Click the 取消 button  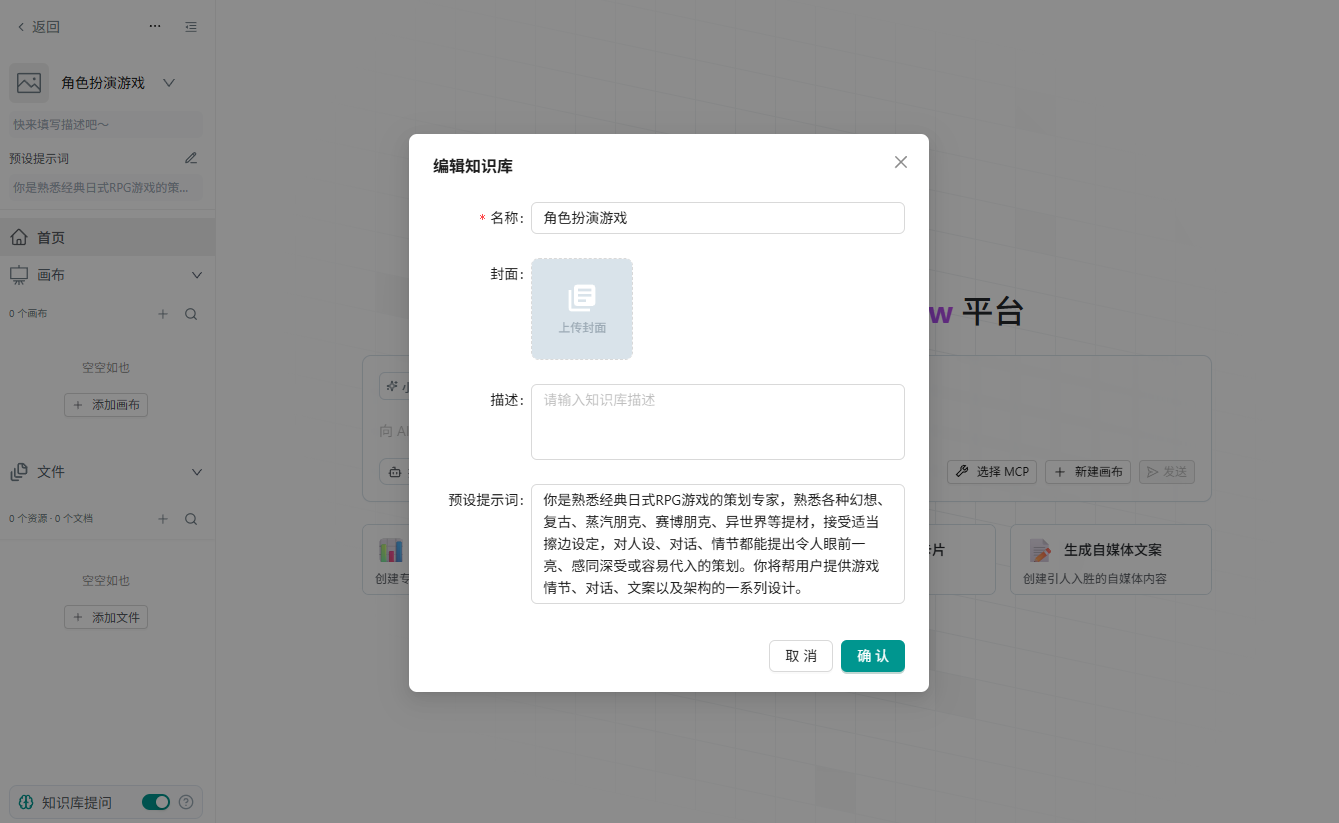click(801, 656)
